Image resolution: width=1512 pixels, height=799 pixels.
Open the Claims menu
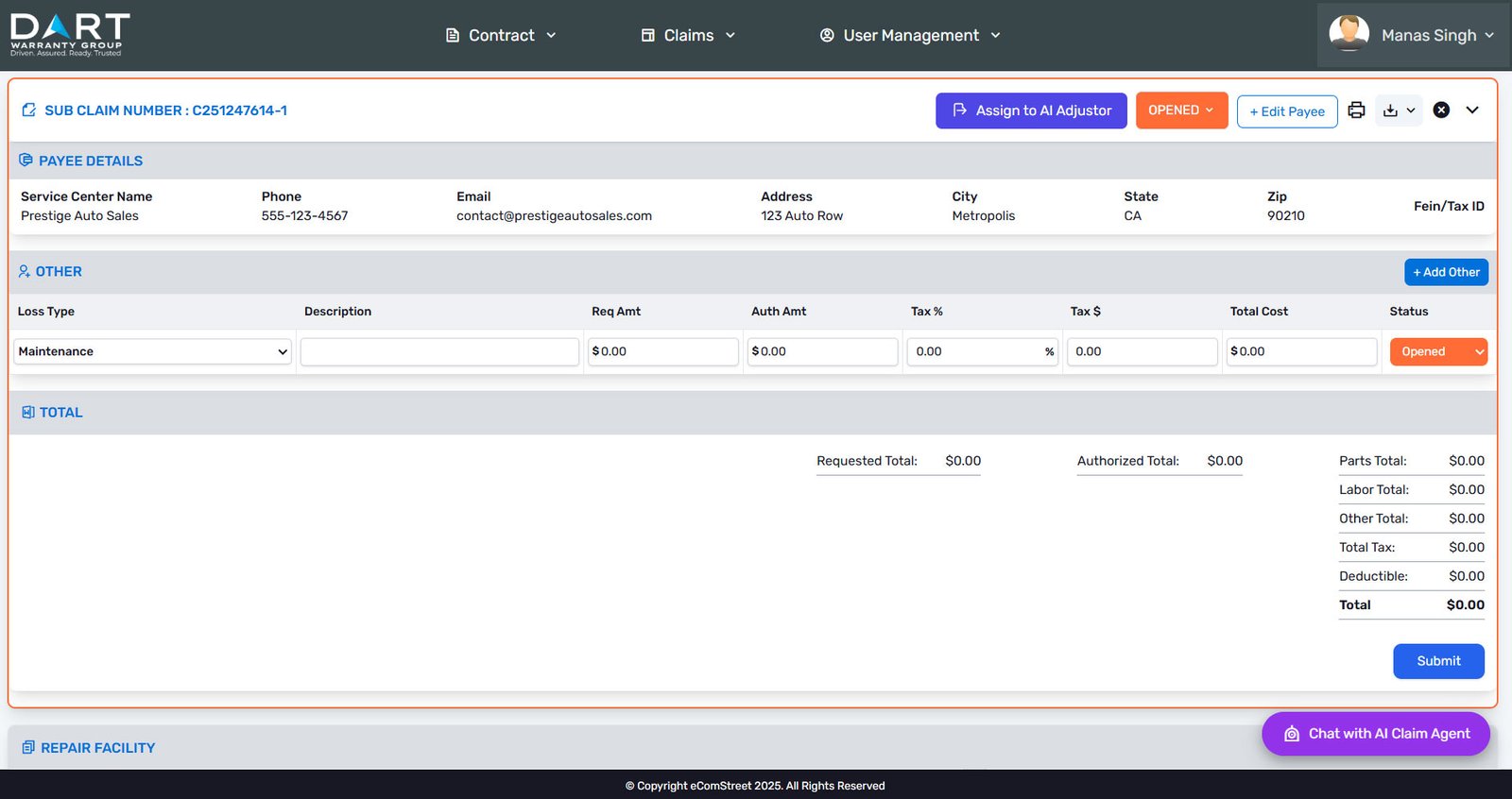(x=688, y=35)
